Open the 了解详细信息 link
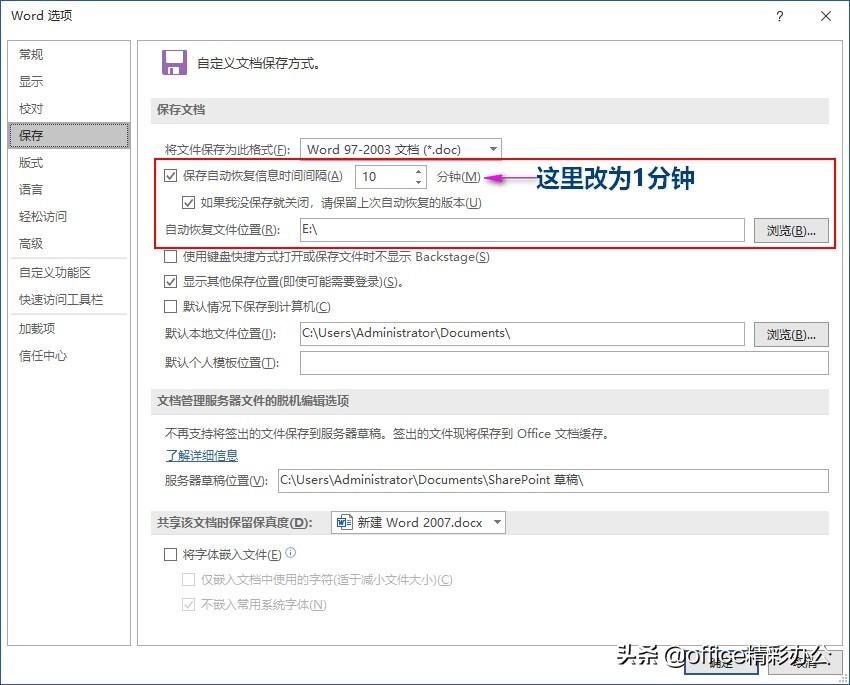Viewport: 850px width, 685px height. point(202,455)
